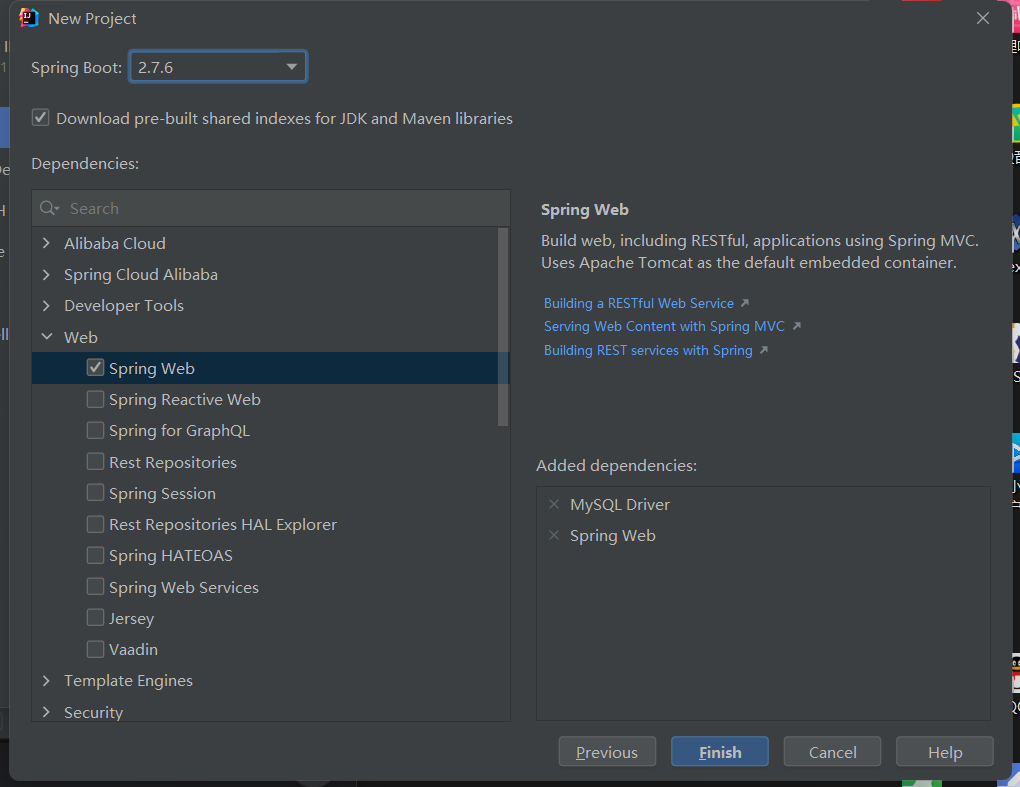Expand the Template Engines category

(46, 680)
